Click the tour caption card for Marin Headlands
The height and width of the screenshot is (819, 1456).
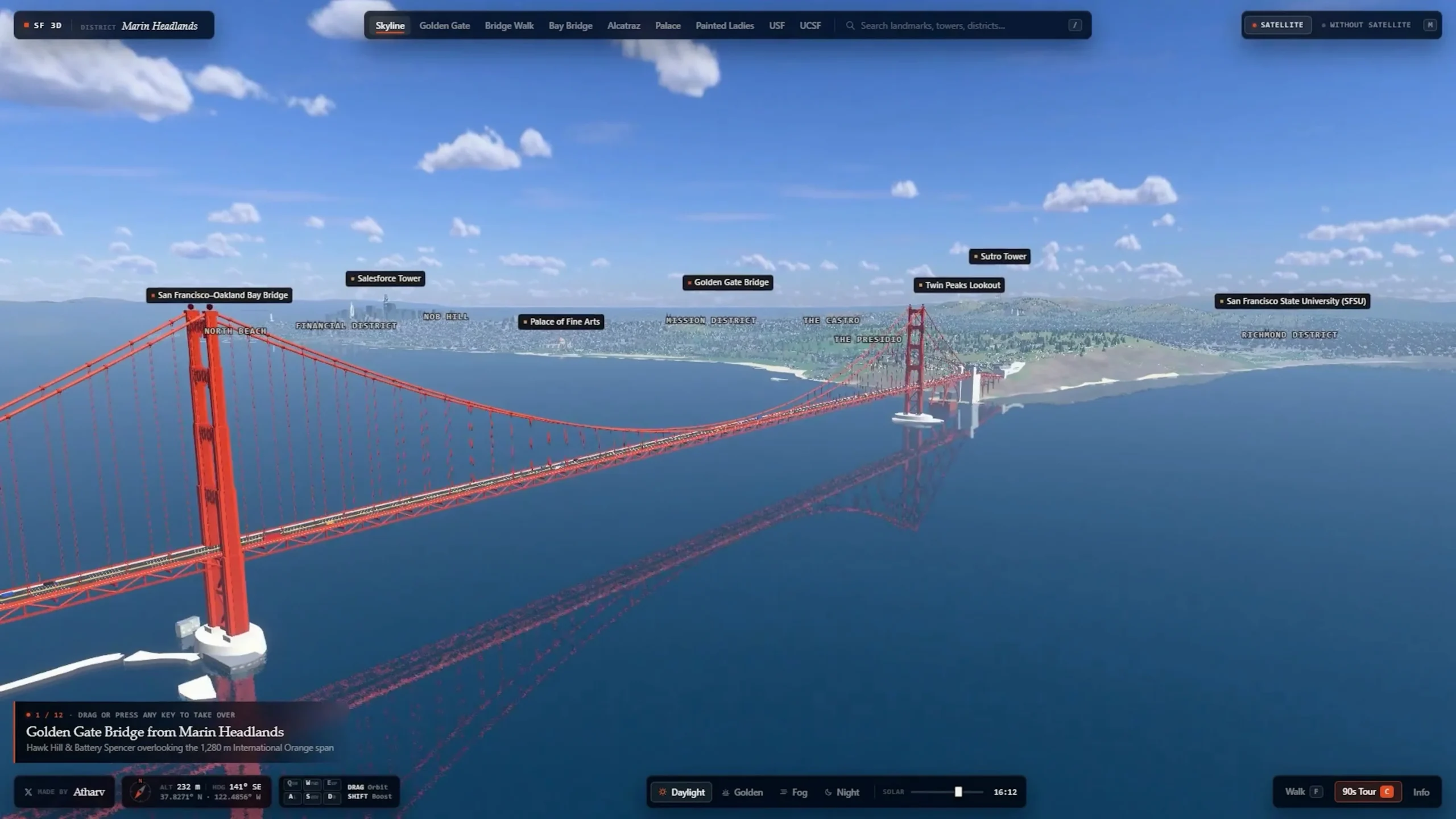pos(180,733)
